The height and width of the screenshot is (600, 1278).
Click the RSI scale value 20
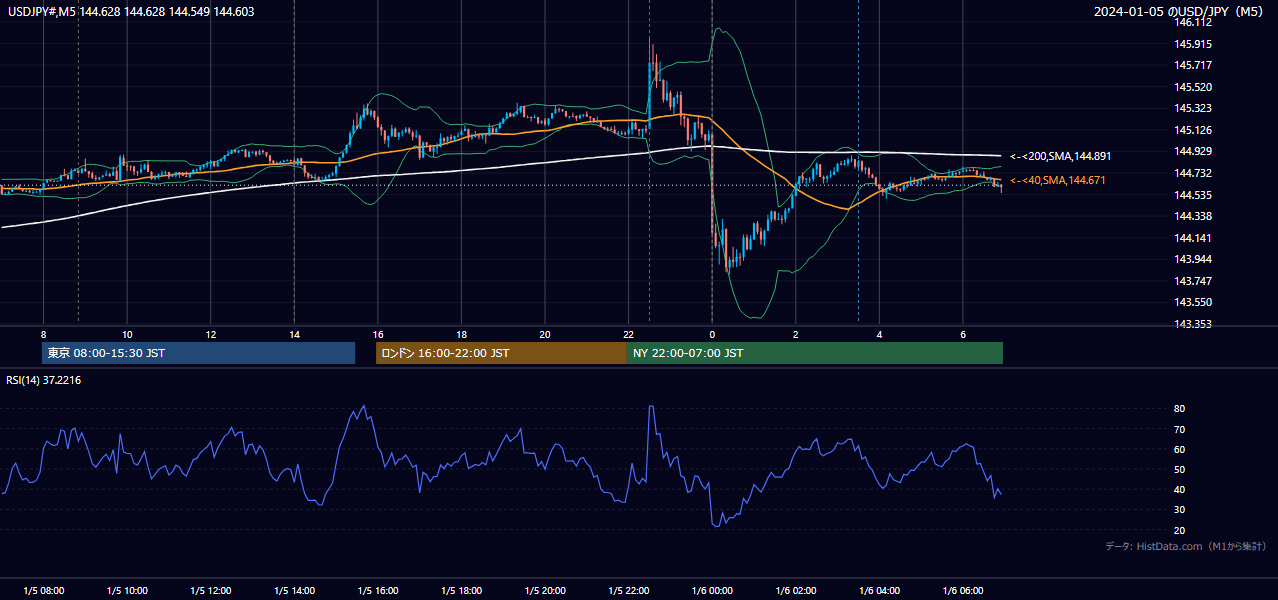point(1180,530)
